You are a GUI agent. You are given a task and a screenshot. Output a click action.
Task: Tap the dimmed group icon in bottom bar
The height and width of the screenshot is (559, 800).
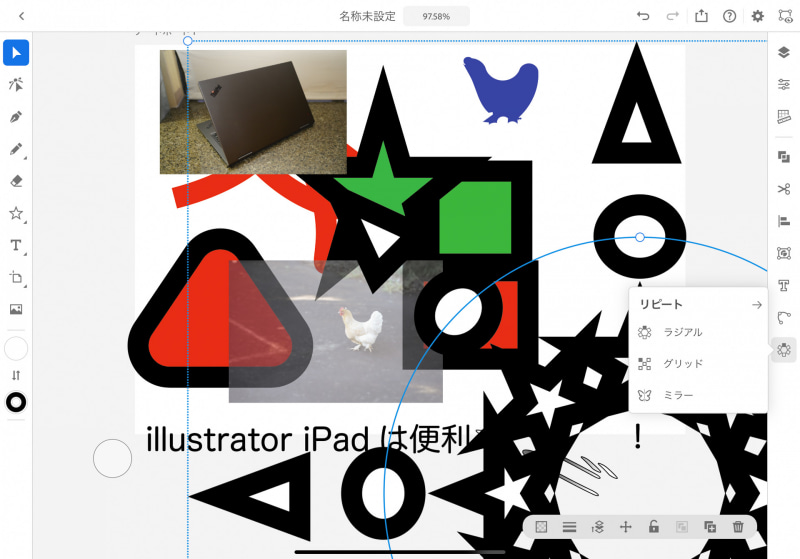click(x=682, y=527)
